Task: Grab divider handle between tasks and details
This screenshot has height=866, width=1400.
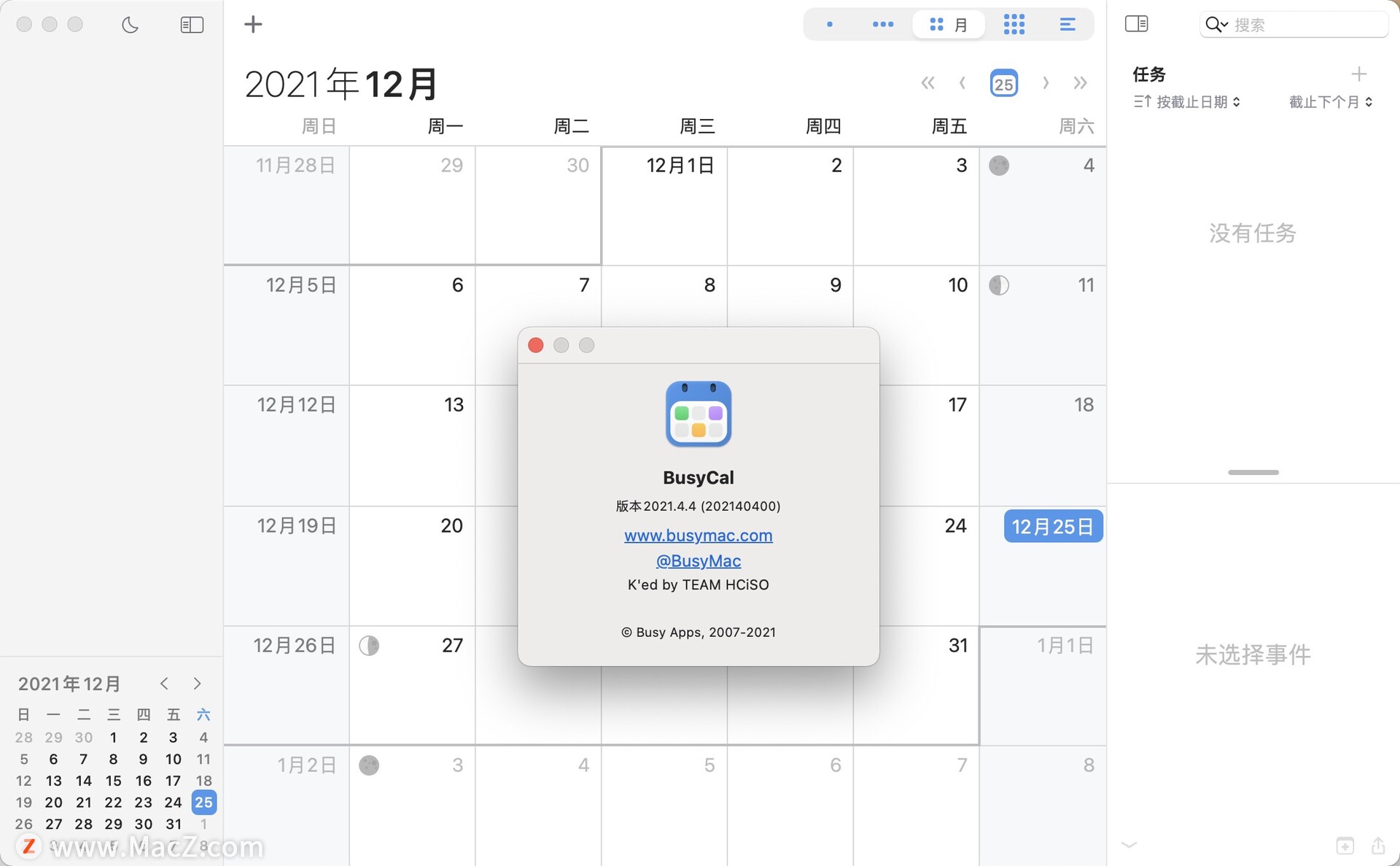Action: coord(1253,473)
